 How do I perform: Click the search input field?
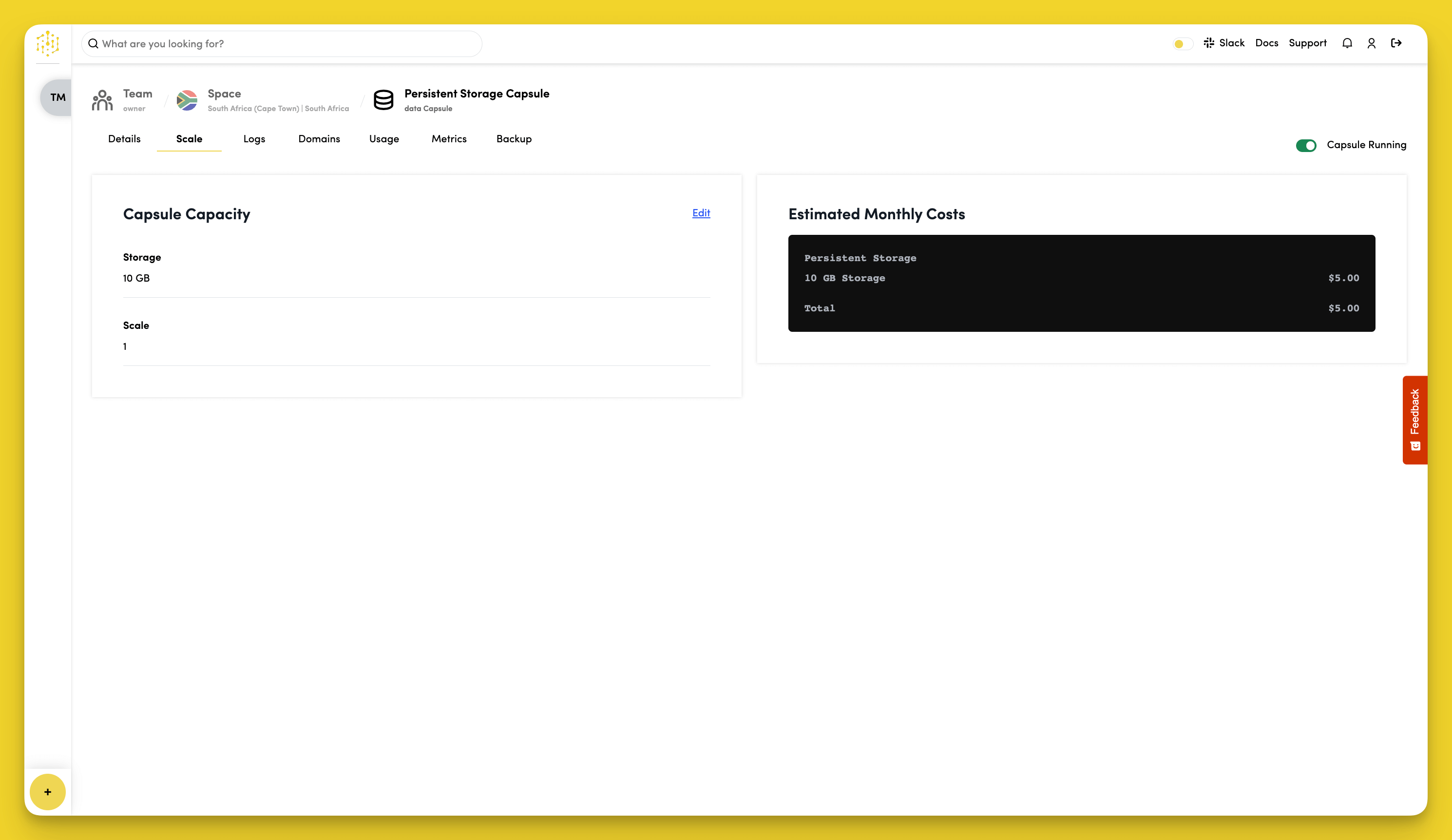(282, 44)
